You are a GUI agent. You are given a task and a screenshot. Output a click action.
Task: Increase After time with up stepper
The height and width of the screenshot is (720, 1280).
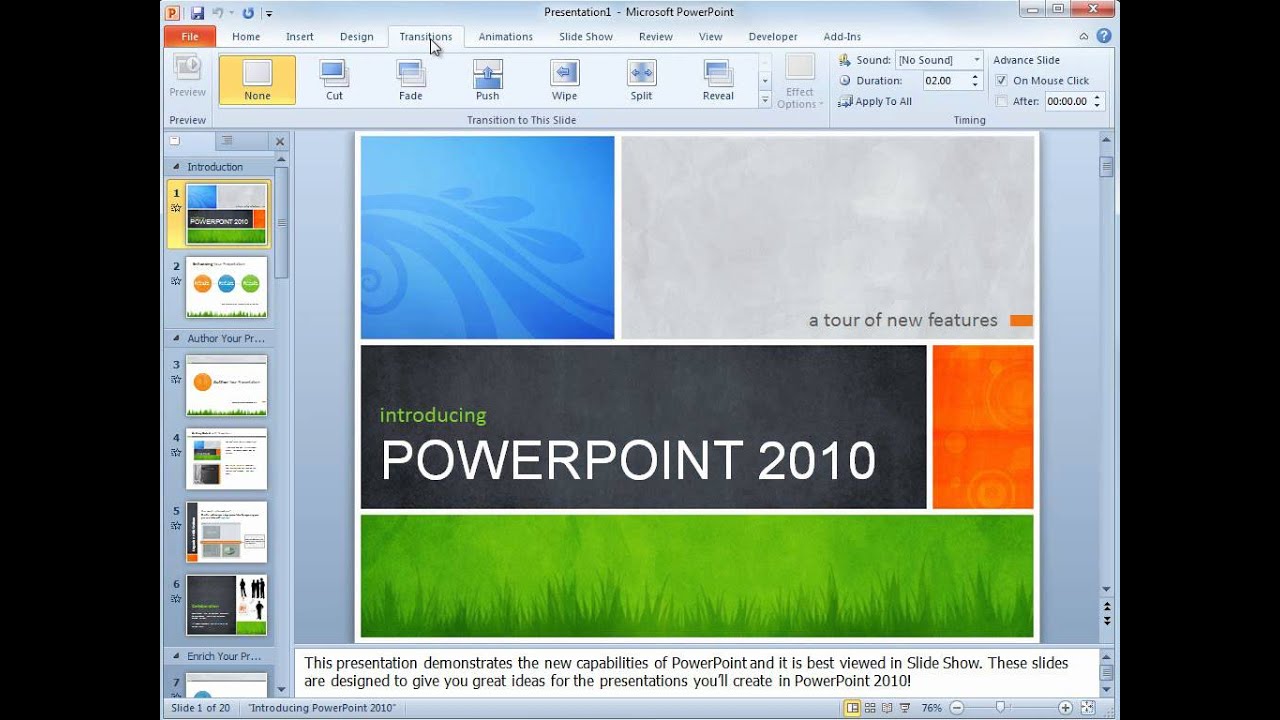[x=1097, y=97]
